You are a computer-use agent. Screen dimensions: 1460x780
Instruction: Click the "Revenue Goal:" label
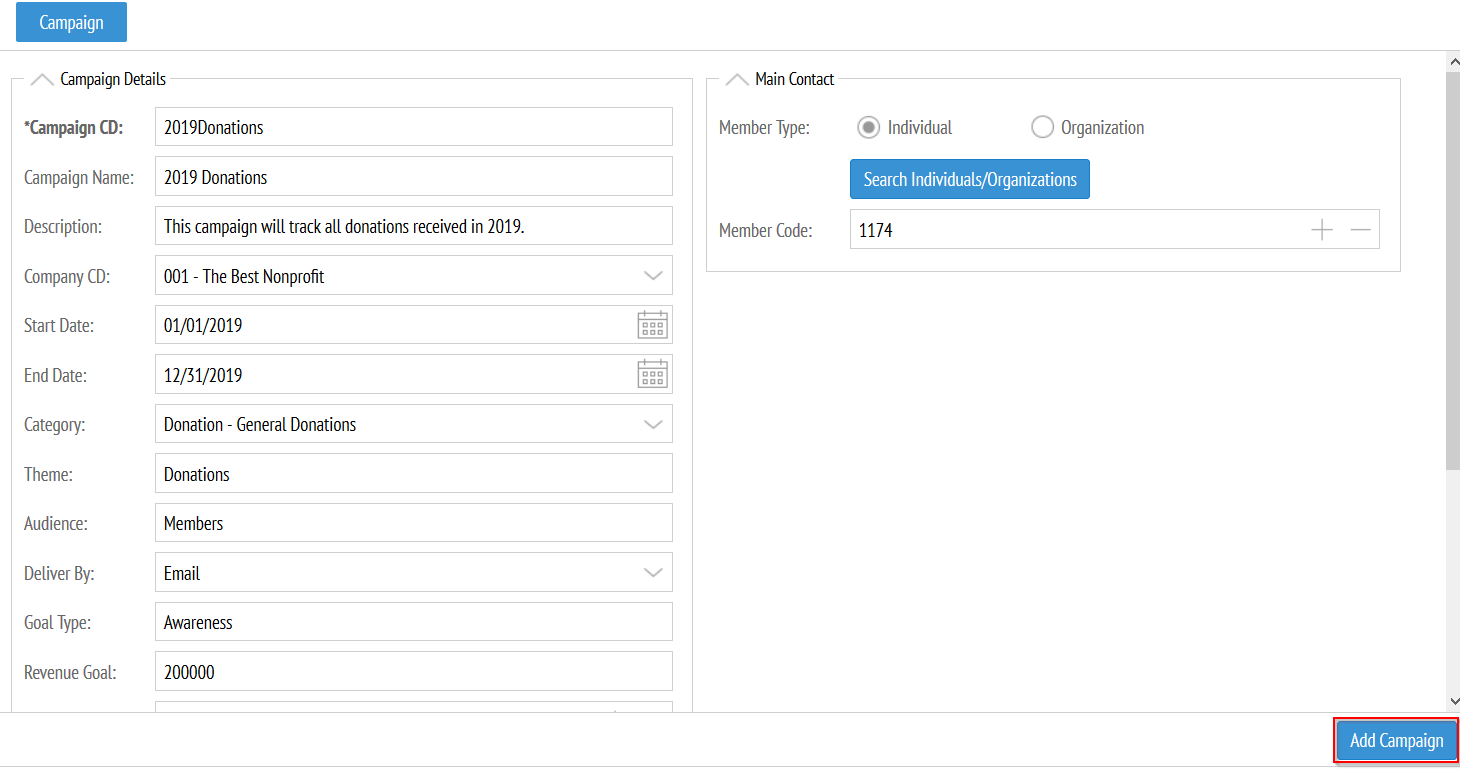point(70,672)
